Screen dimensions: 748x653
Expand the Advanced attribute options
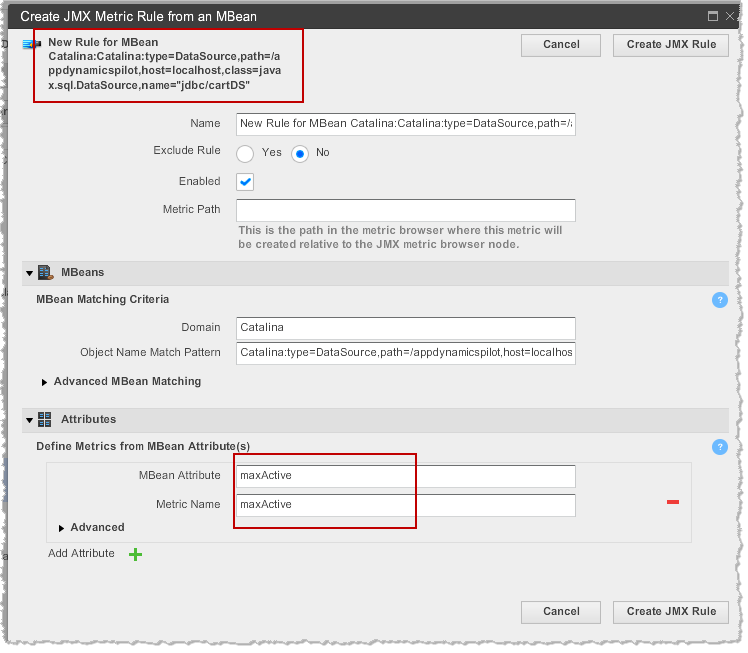pos(61,529)
